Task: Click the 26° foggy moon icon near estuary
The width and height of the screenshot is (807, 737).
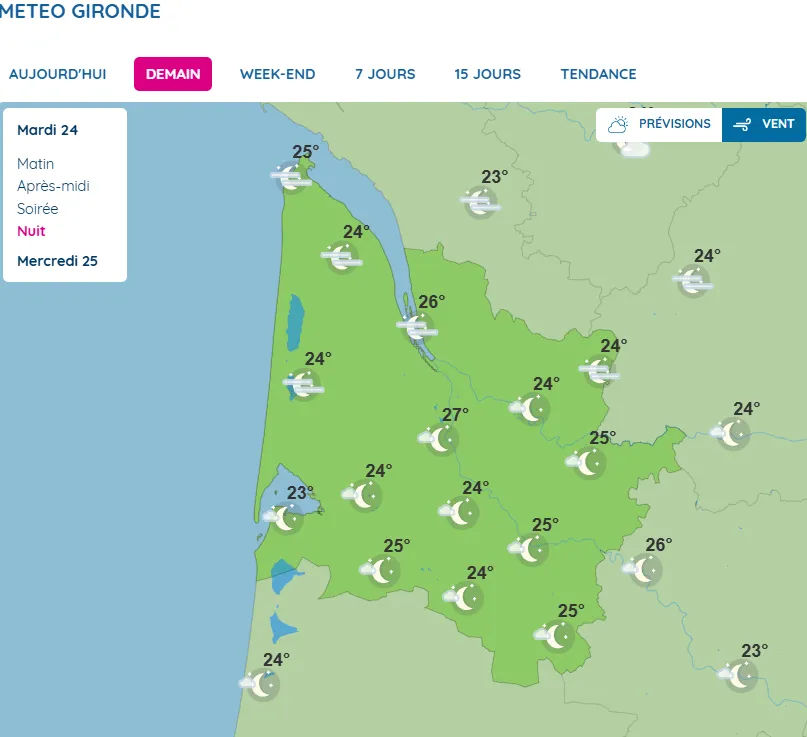Action: 416,326
